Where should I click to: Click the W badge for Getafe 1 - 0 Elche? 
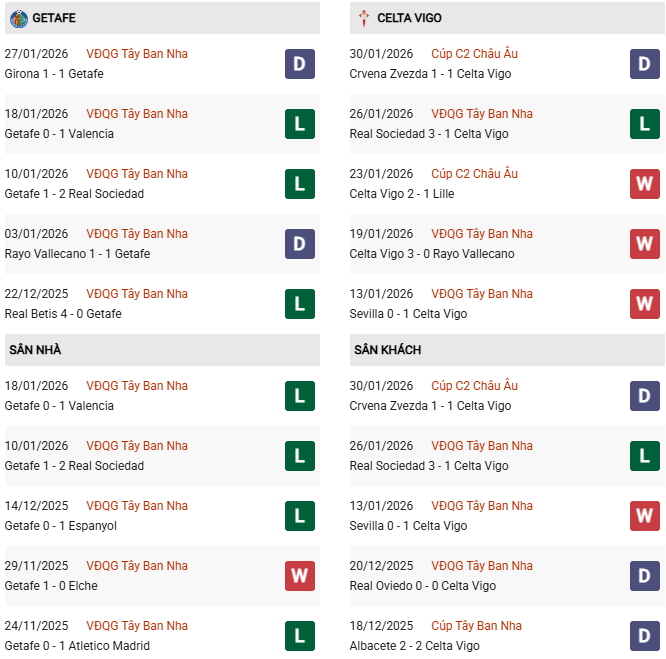point(299,576)
